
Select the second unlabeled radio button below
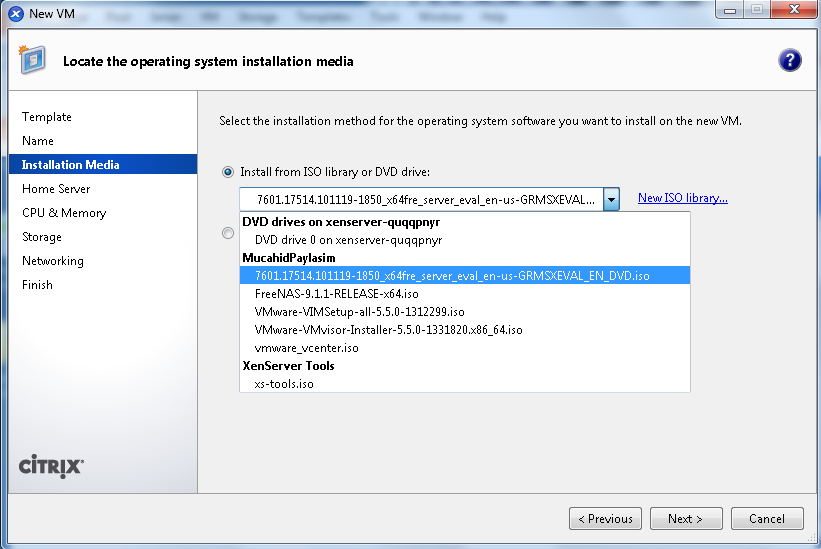point(228,233)
